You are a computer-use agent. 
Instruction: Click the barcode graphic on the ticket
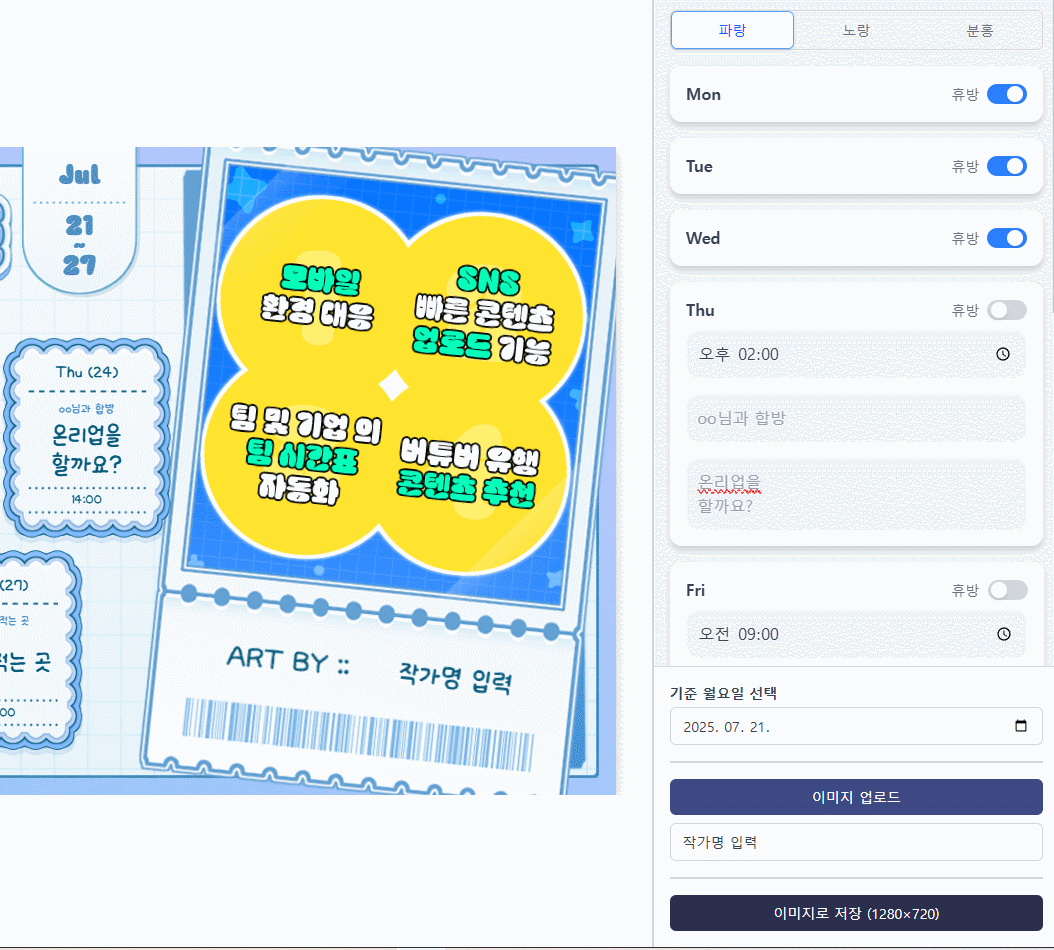point(357,734)
